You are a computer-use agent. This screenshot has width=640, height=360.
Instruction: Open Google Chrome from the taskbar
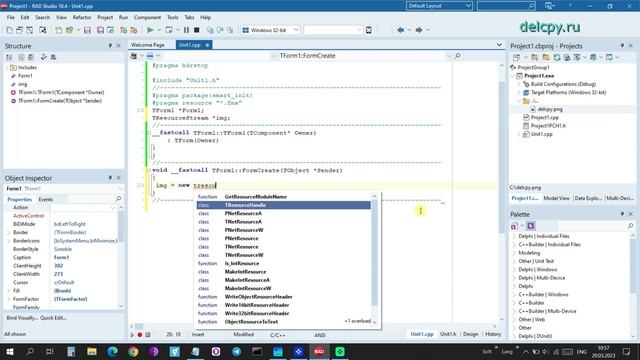pos(133,351)
